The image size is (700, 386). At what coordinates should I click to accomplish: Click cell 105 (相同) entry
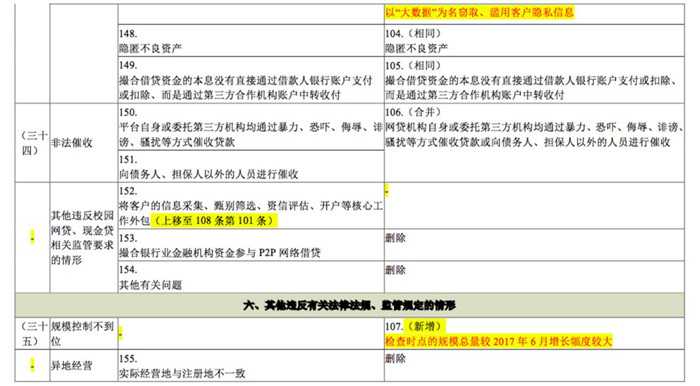coord(534,80)
